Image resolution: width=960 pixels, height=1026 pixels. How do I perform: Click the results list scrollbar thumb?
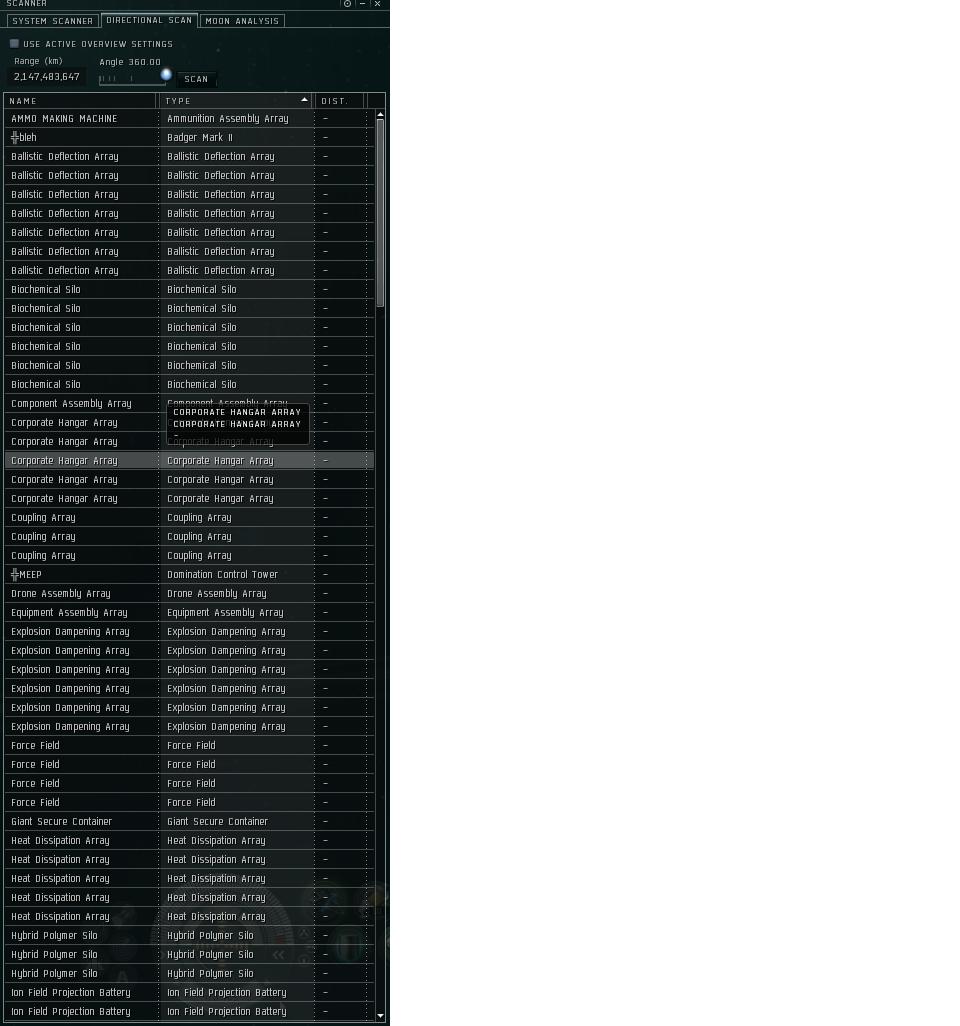coord(380,213)
